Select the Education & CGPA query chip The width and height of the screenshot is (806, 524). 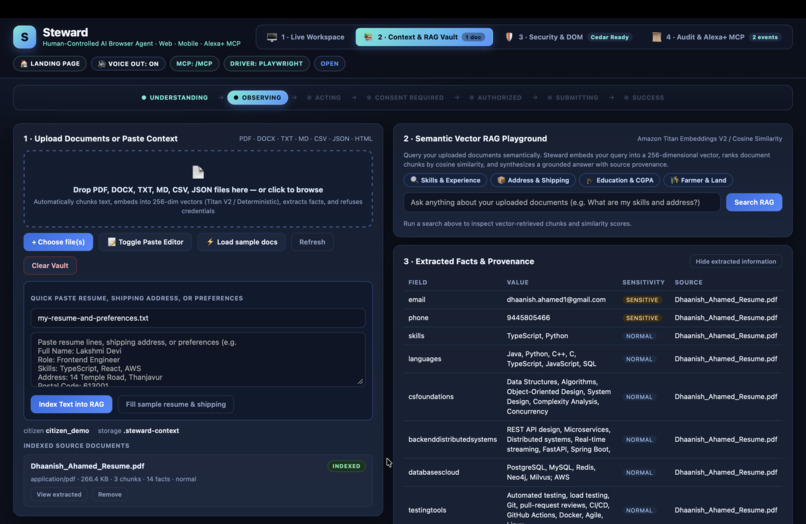coord(619,180)
